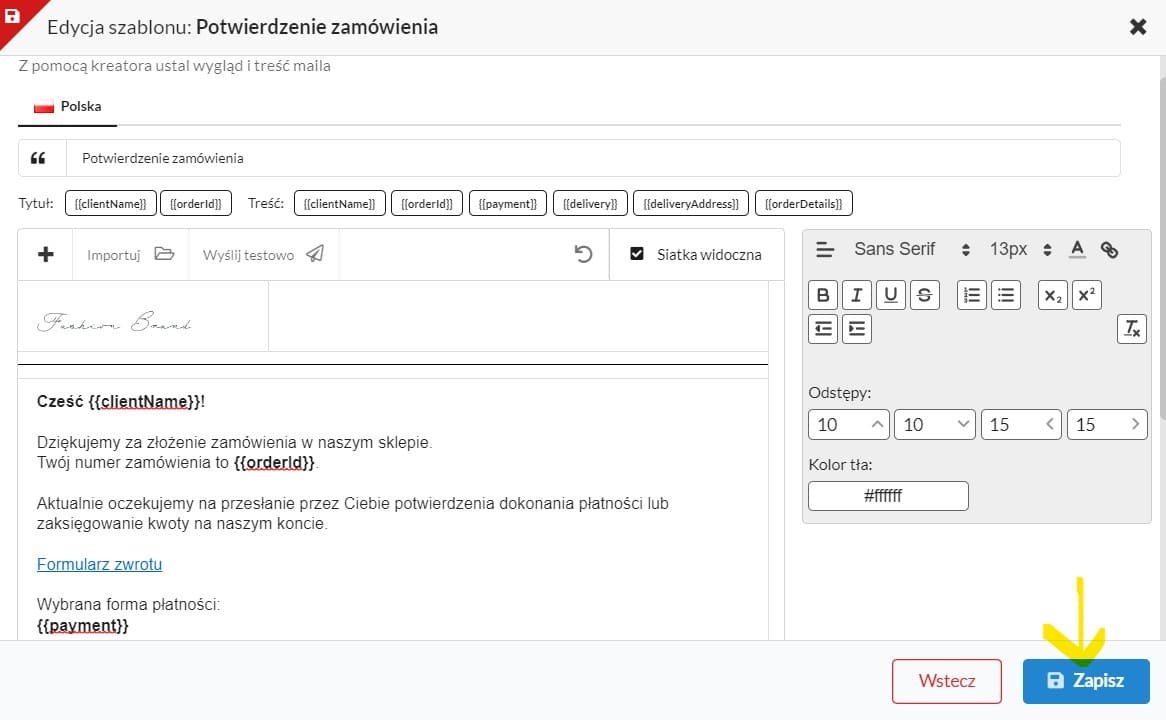Add a new block with plus icon

click(45, 254)
